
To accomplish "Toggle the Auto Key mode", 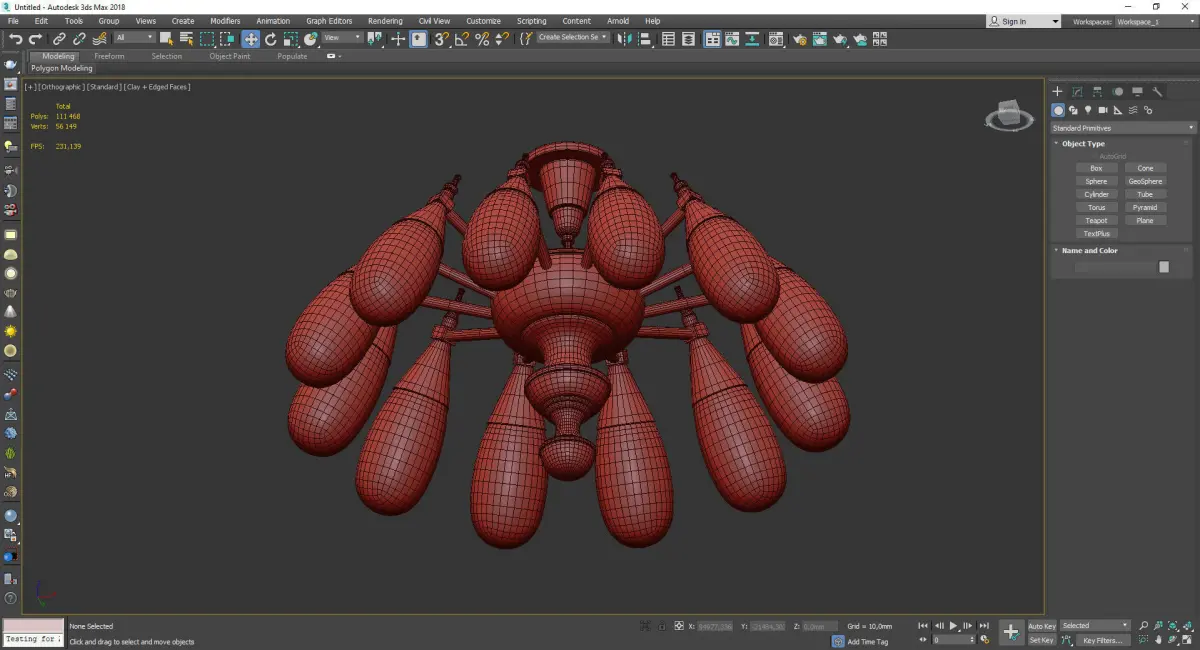I will click(1041, 626).
